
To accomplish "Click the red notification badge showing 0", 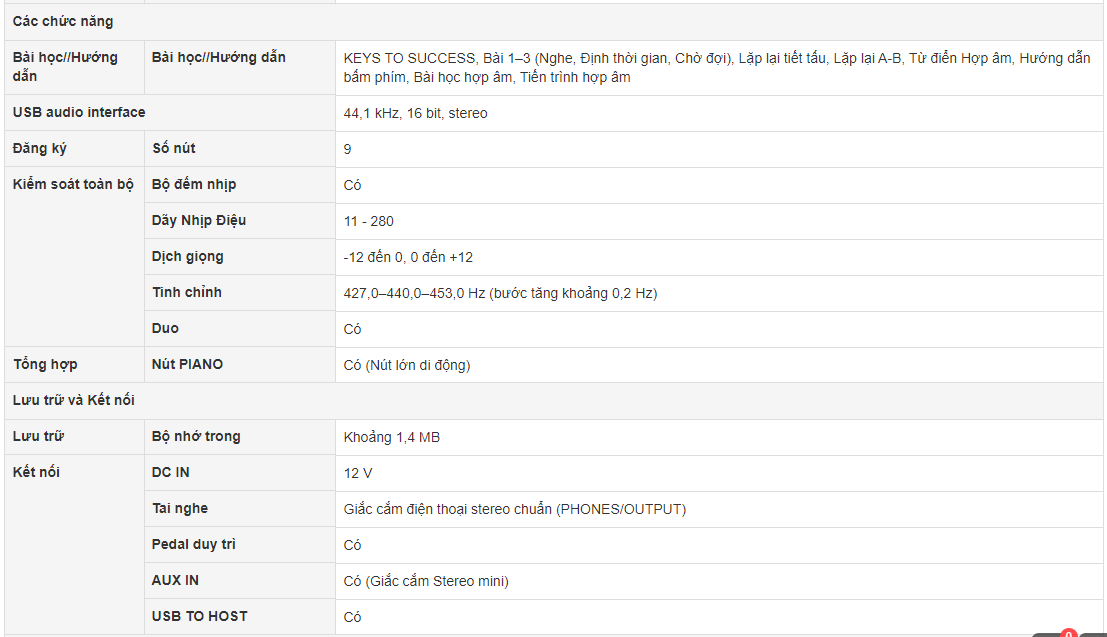I will point(1069,633).
